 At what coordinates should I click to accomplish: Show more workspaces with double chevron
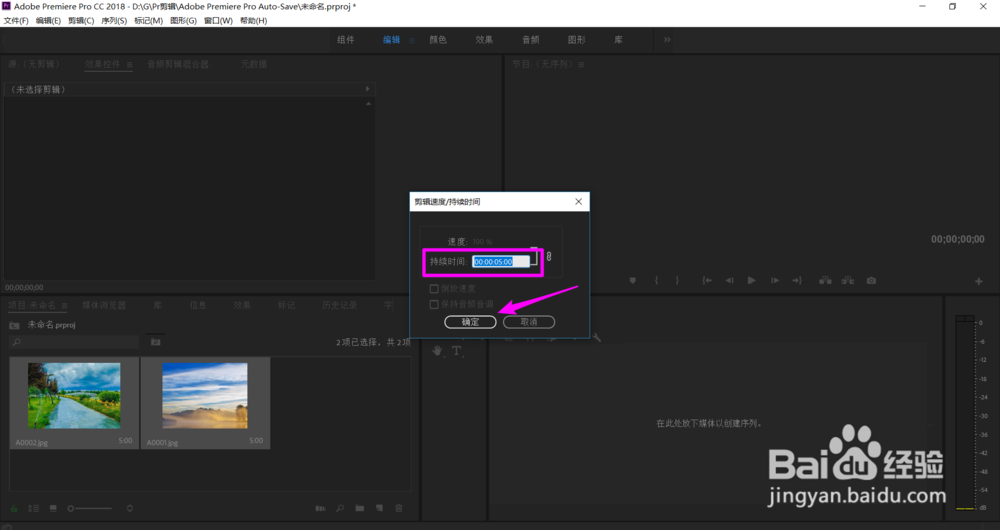(x=667, y=40)
